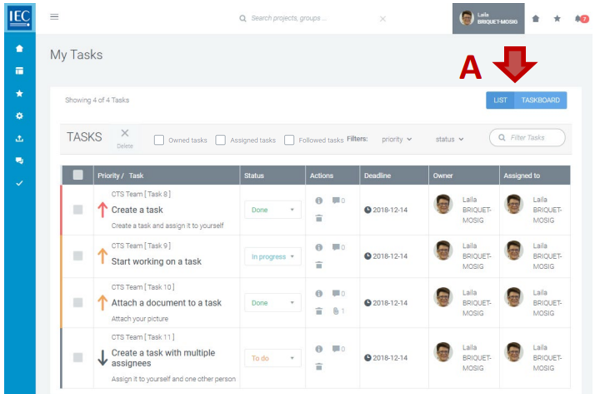This screenshot has height=394, width=595.
Task: Open info icon for multiple assignees task
Action: (319, 349)
